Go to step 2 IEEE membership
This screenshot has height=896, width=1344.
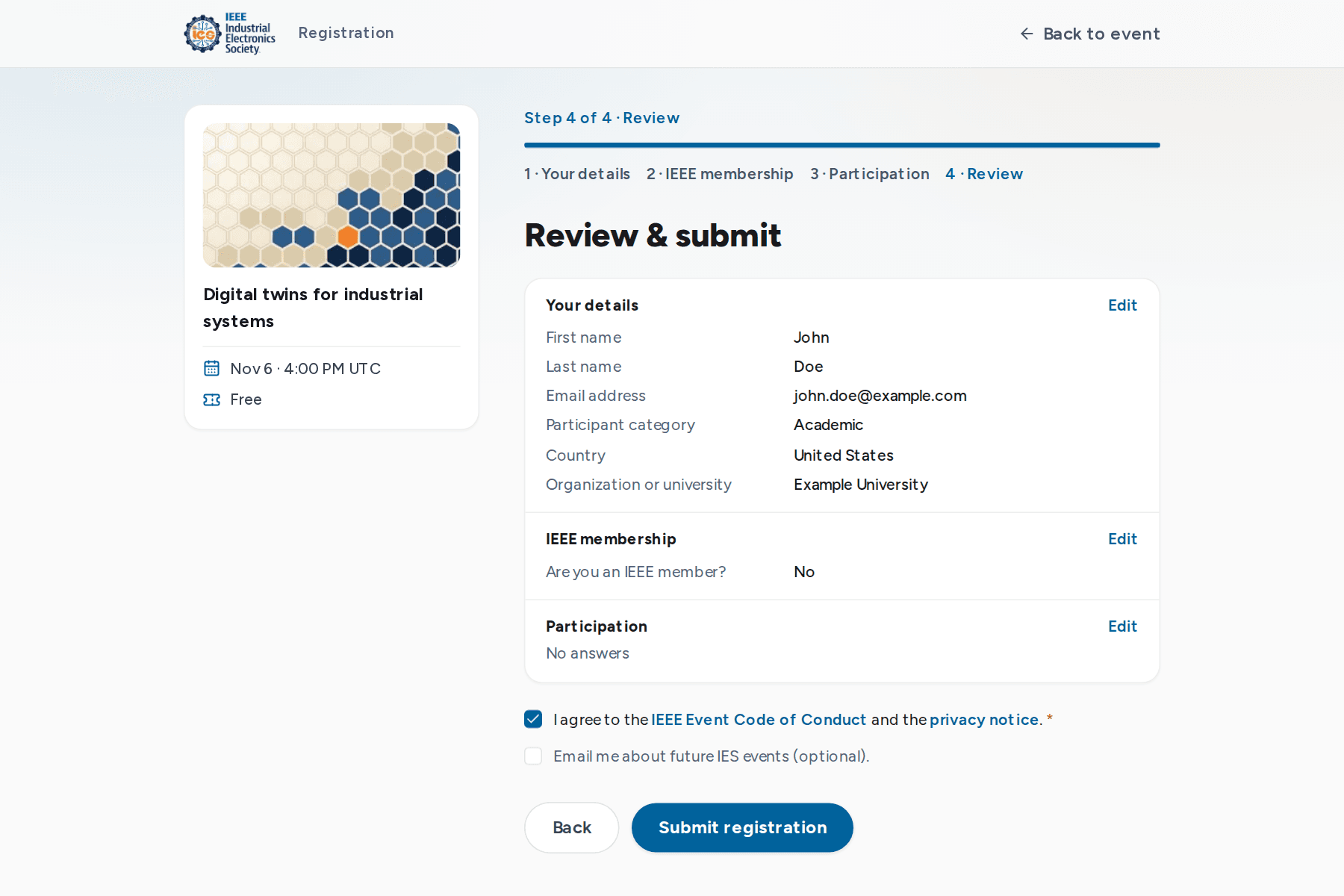coord(720,174)
